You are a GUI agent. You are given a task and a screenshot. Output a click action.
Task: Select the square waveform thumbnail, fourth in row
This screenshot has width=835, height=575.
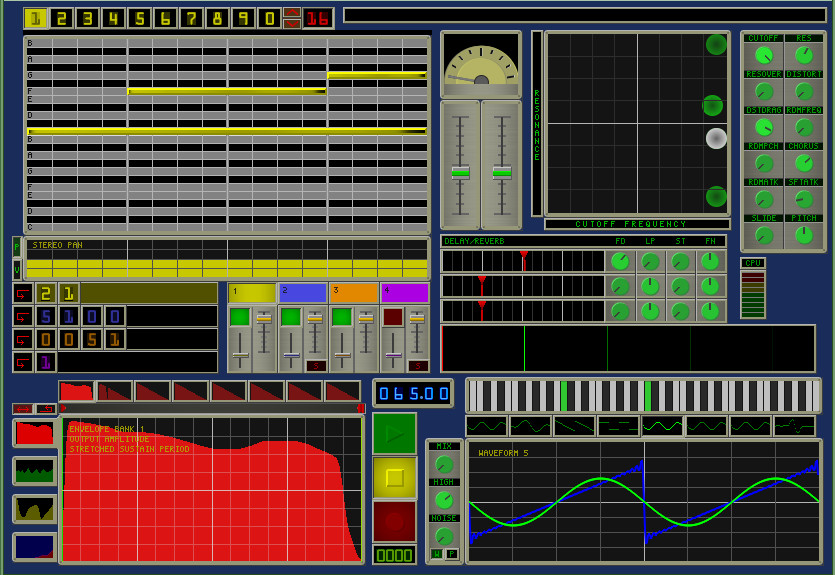[618, 426]
